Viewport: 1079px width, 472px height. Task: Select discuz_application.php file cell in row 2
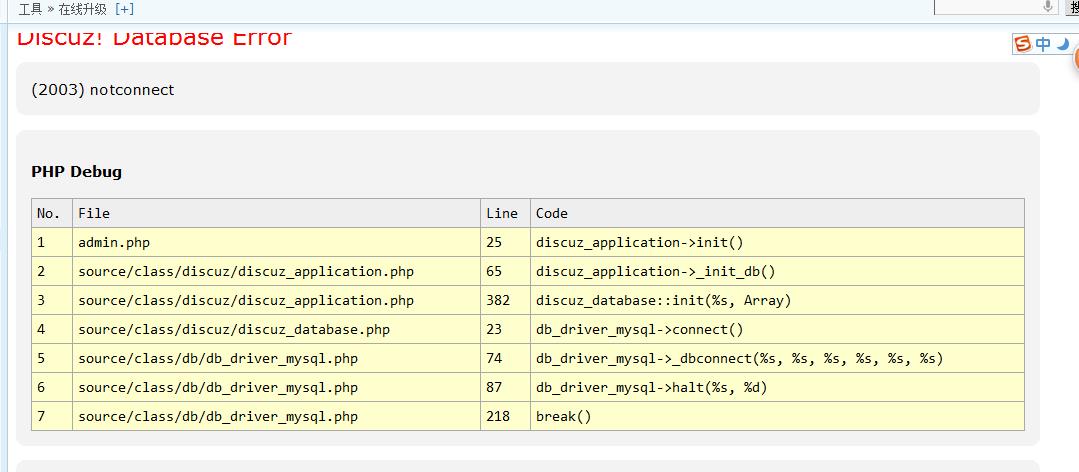(x=277, y=271)
